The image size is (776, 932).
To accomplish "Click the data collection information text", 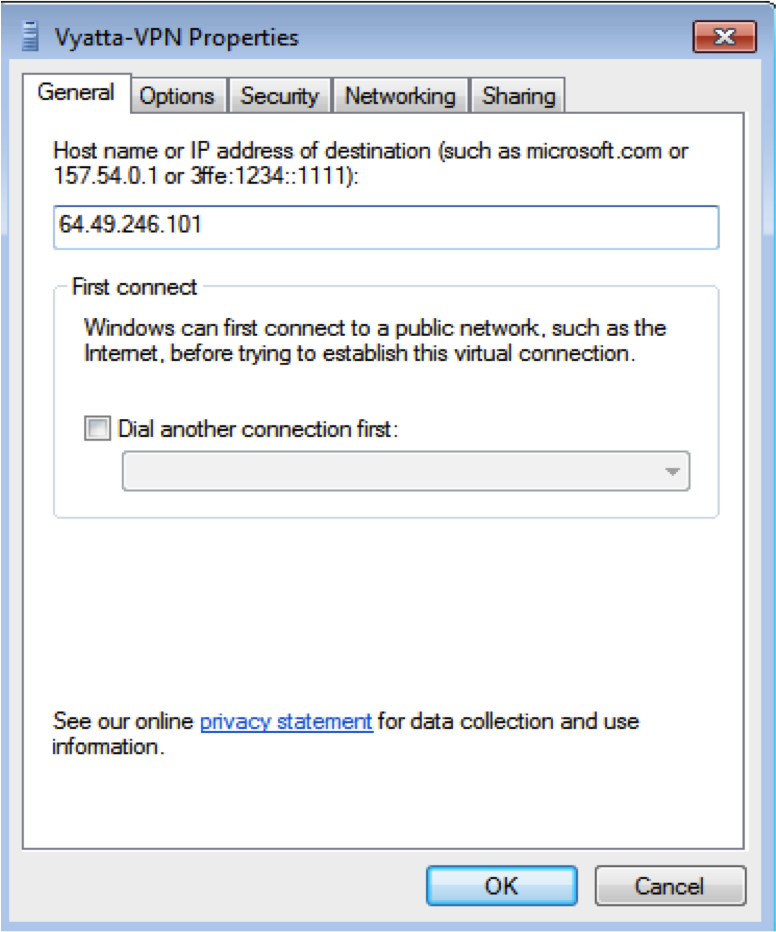I will coord(346,733).
